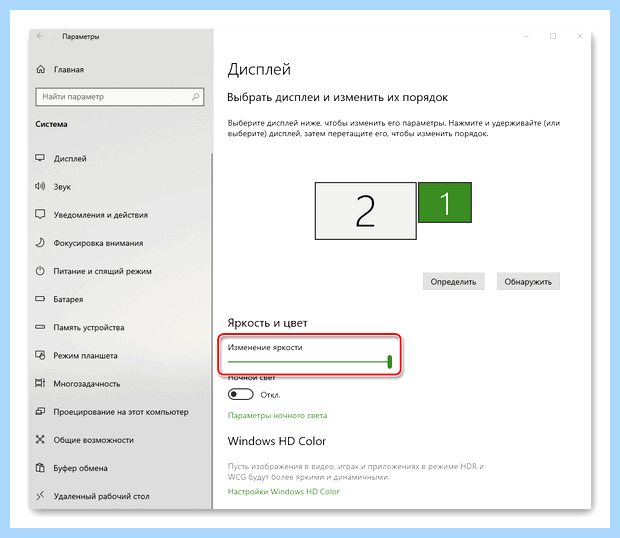Click the Батарея battery icon

(x=40, y=299)
